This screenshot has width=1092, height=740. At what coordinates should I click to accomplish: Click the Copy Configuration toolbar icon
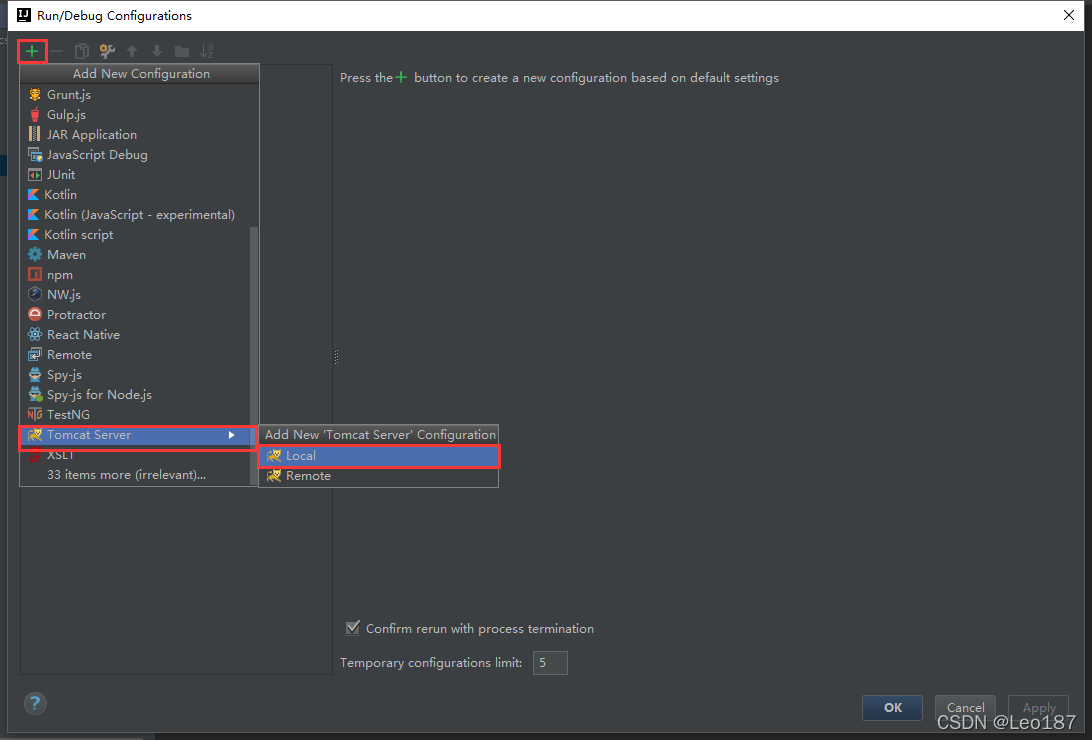tap(81, 51)
